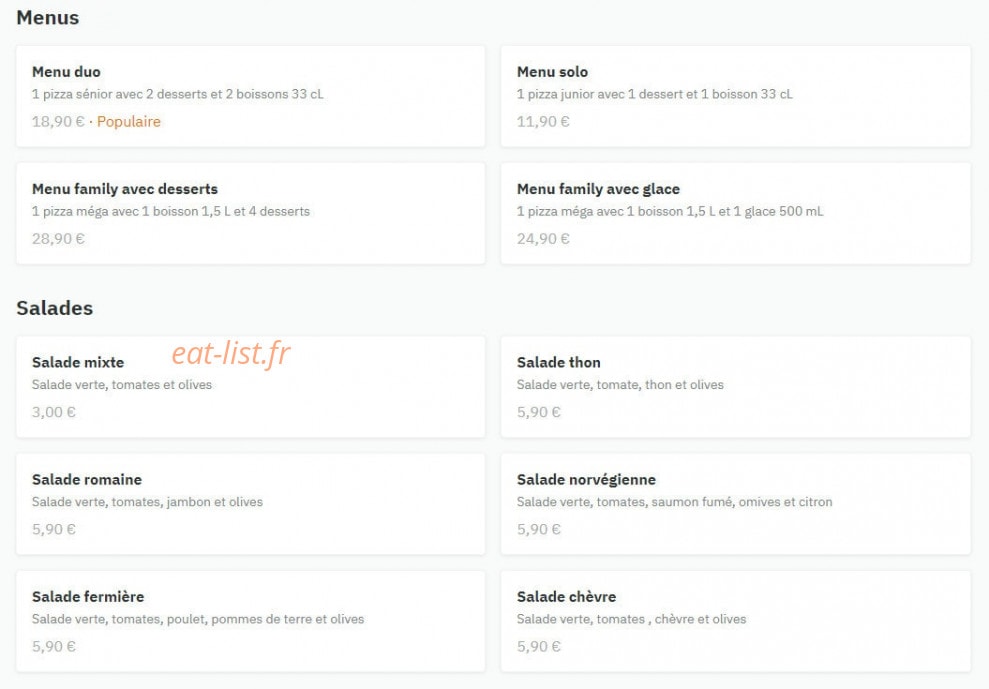Choose Menu family avec desserts

[x=250, y=213]
